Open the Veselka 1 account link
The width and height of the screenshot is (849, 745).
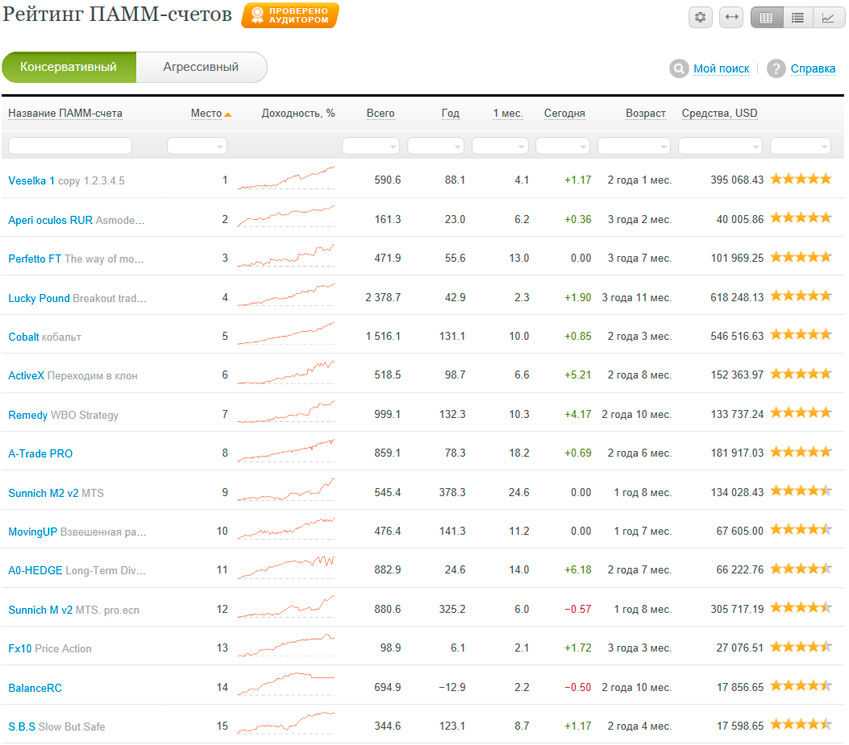31,181
